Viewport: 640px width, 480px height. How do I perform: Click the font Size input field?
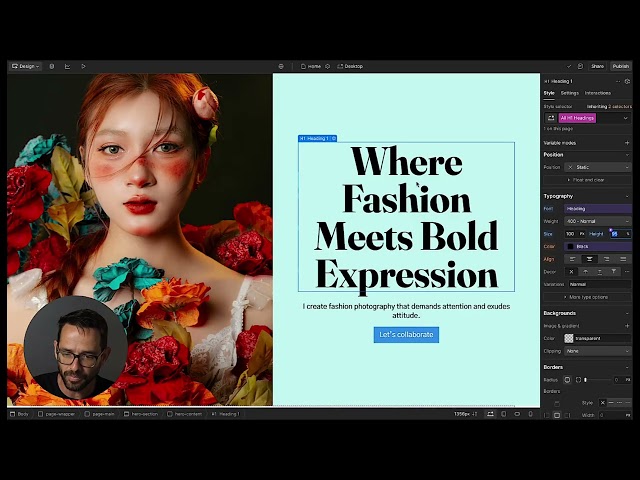571,233
